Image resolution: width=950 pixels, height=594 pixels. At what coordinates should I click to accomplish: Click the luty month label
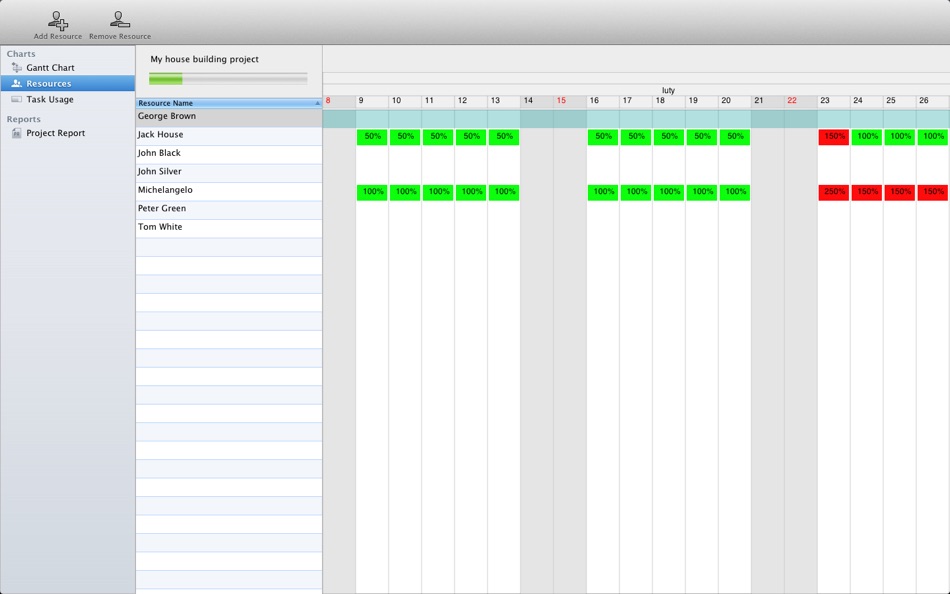point(668,90)
